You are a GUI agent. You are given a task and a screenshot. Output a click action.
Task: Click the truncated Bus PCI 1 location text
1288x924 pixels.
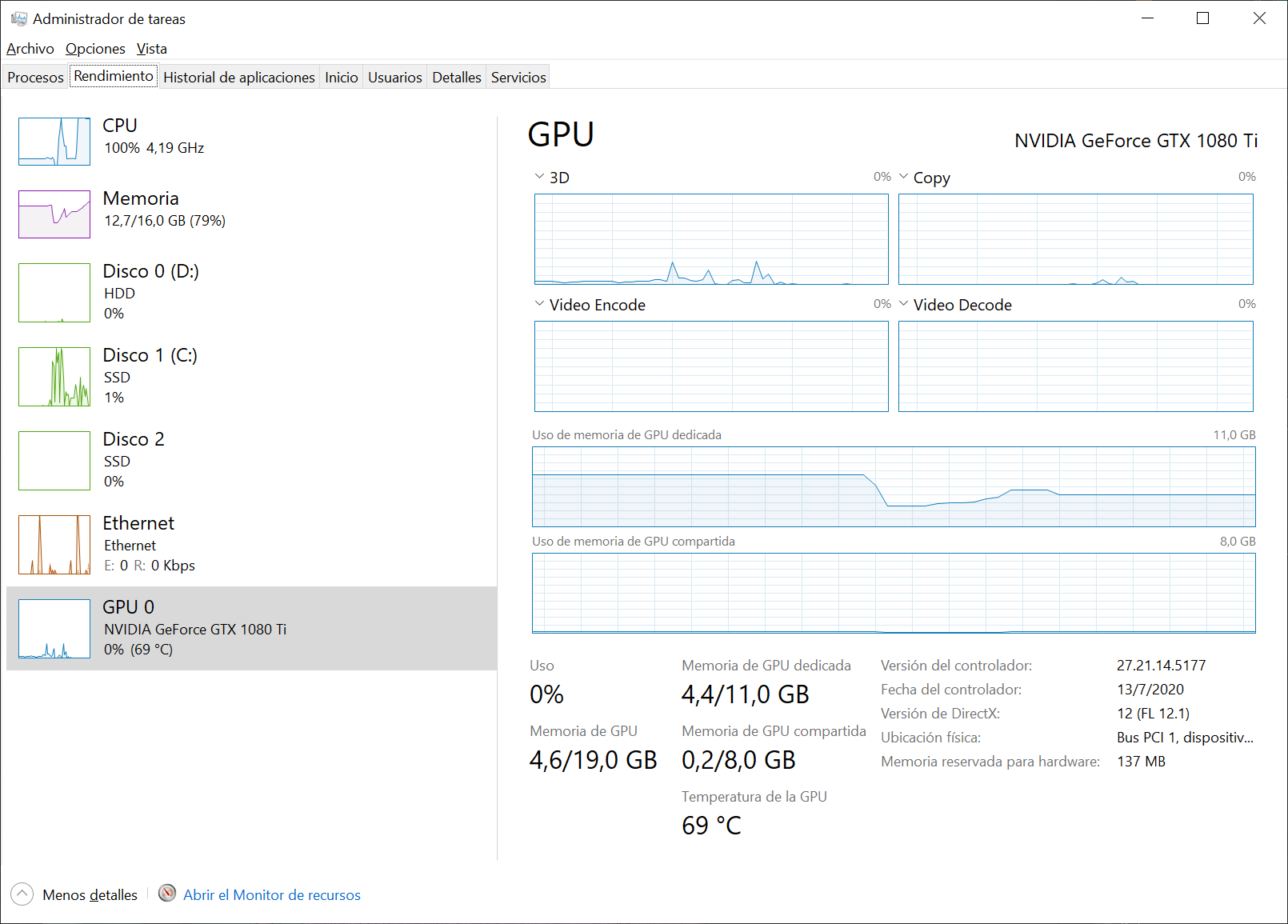tap(1185, 738)
